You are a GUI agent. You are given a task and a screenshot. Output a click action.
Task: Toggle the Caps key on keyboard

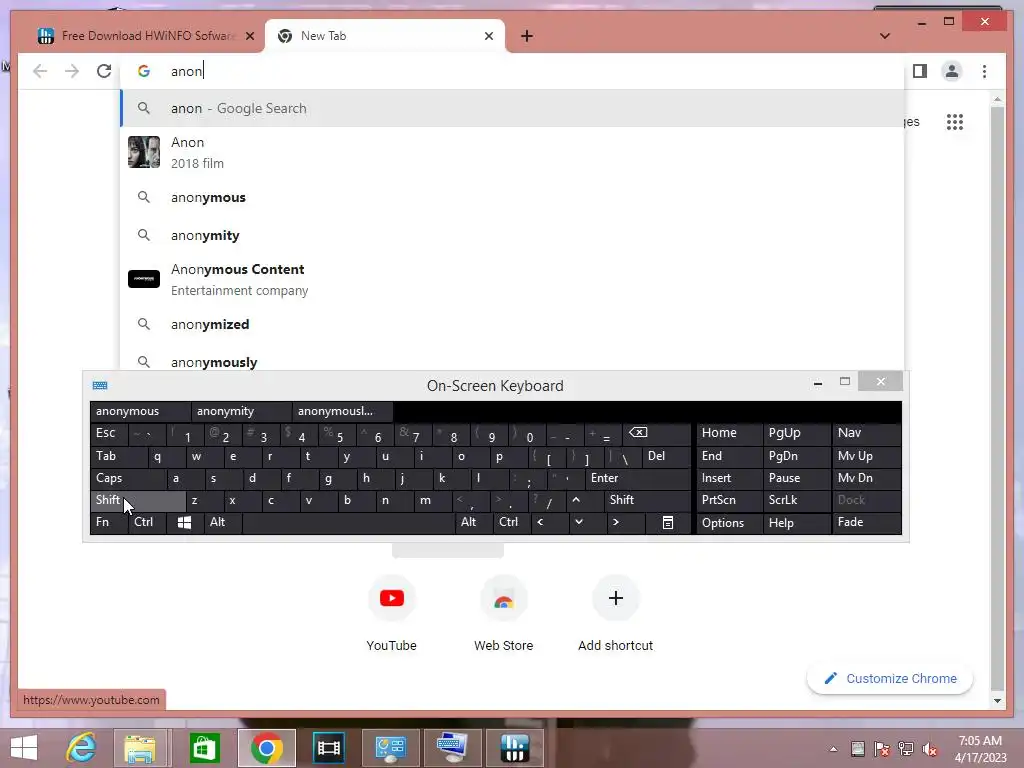pyautogui.click(x=127, y=478)
